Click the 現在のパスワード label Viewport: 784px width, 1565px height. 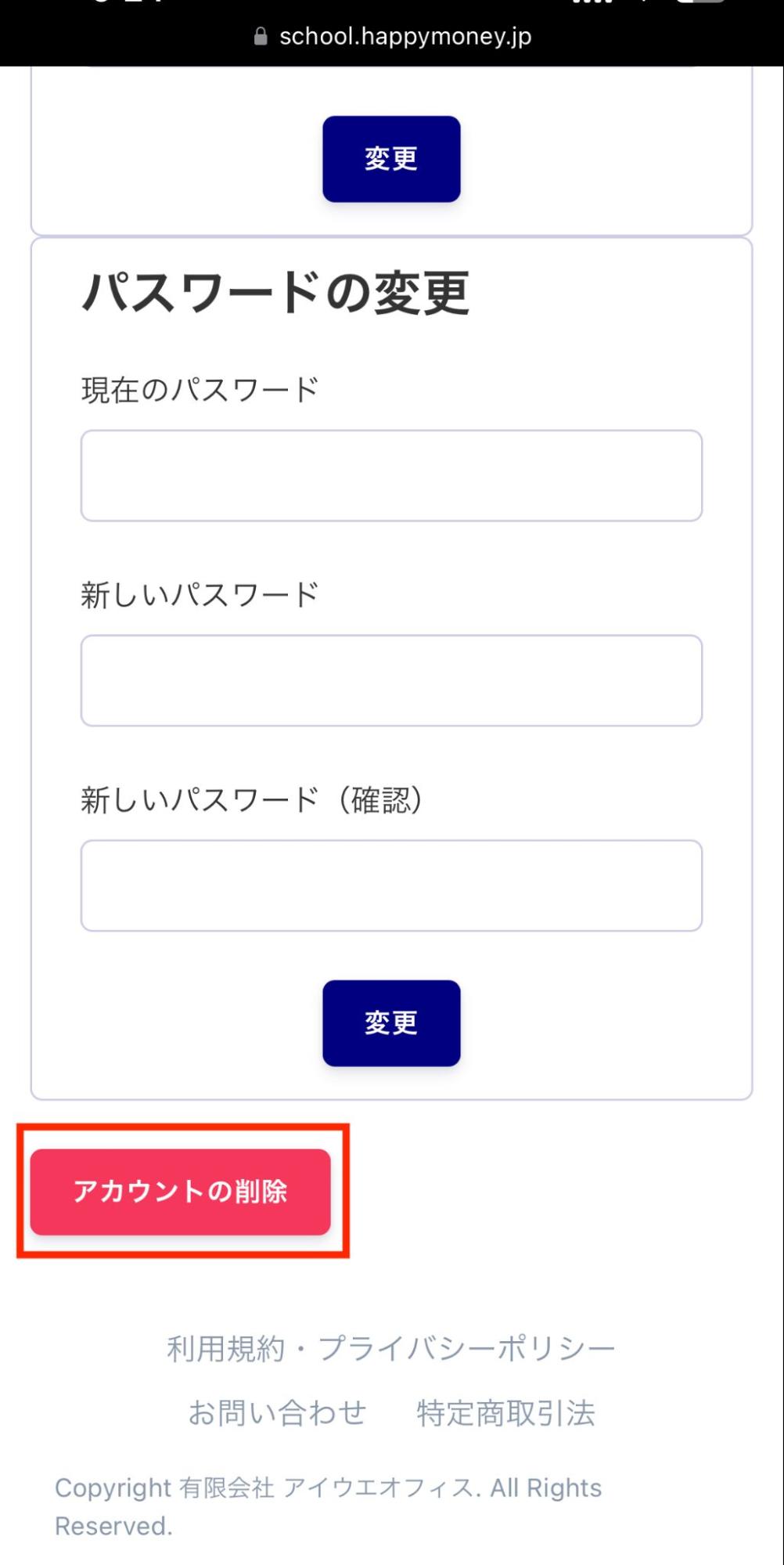[200, 389]
